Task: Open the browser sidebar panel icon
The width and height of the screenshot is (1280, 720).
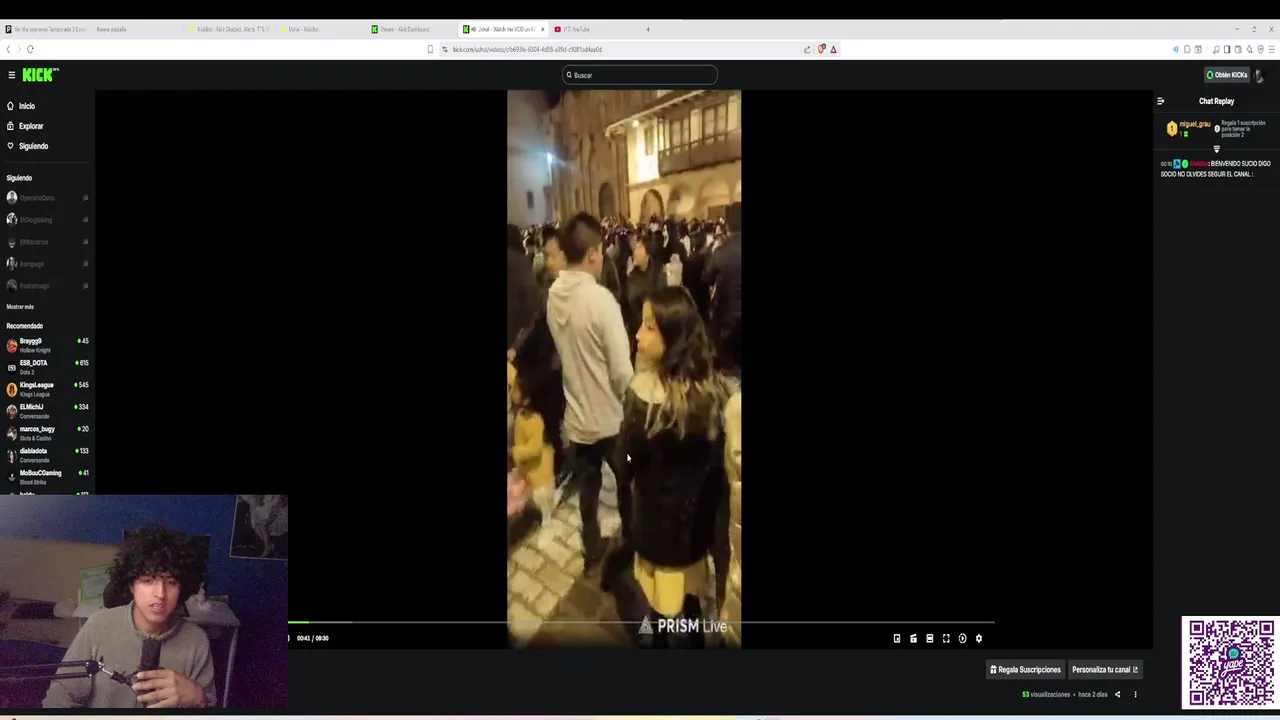Action: tap(1227, 49)
